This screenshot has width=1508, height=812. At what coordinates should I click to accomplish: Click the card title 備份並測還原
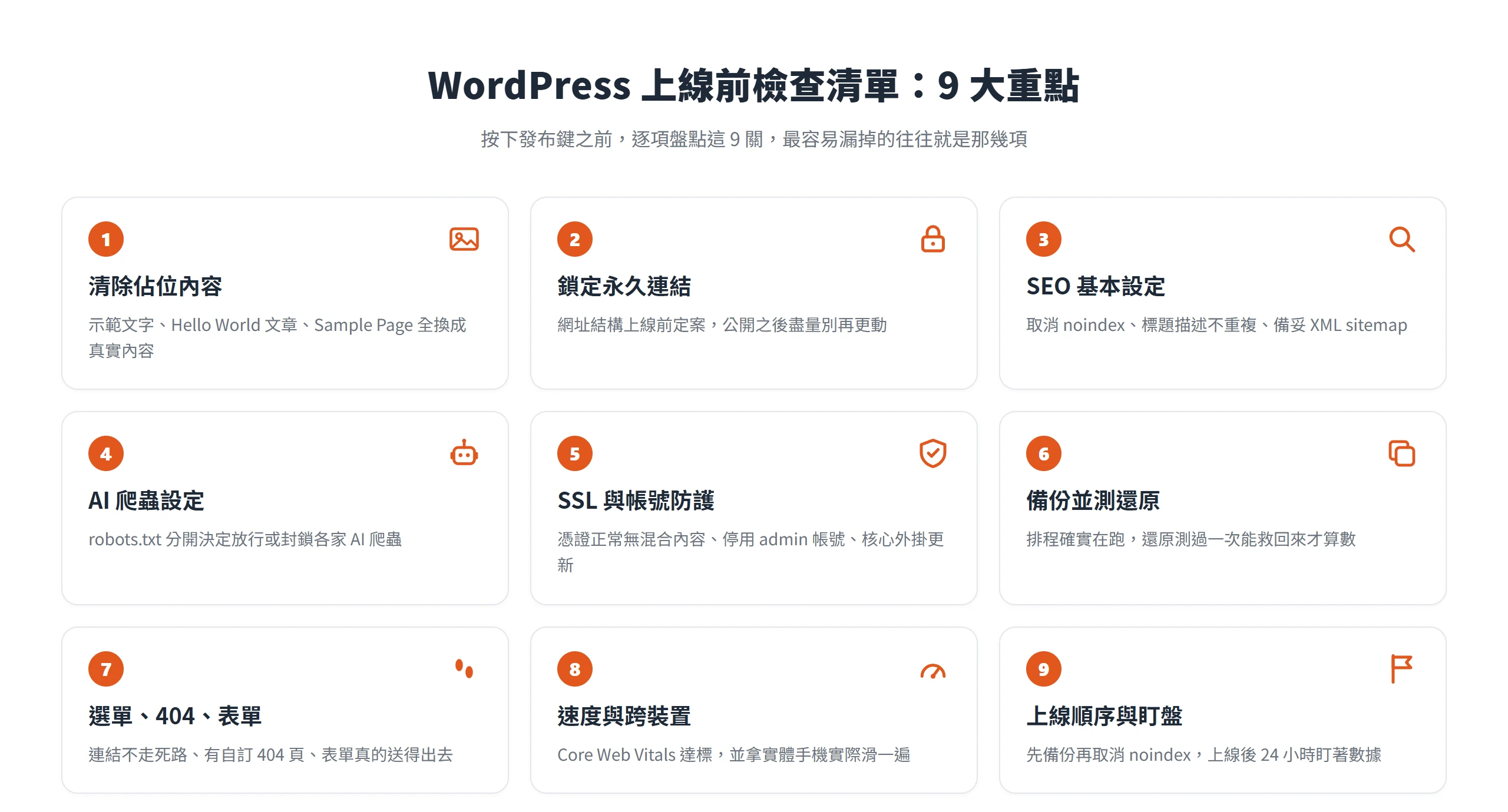(1093, 501)
